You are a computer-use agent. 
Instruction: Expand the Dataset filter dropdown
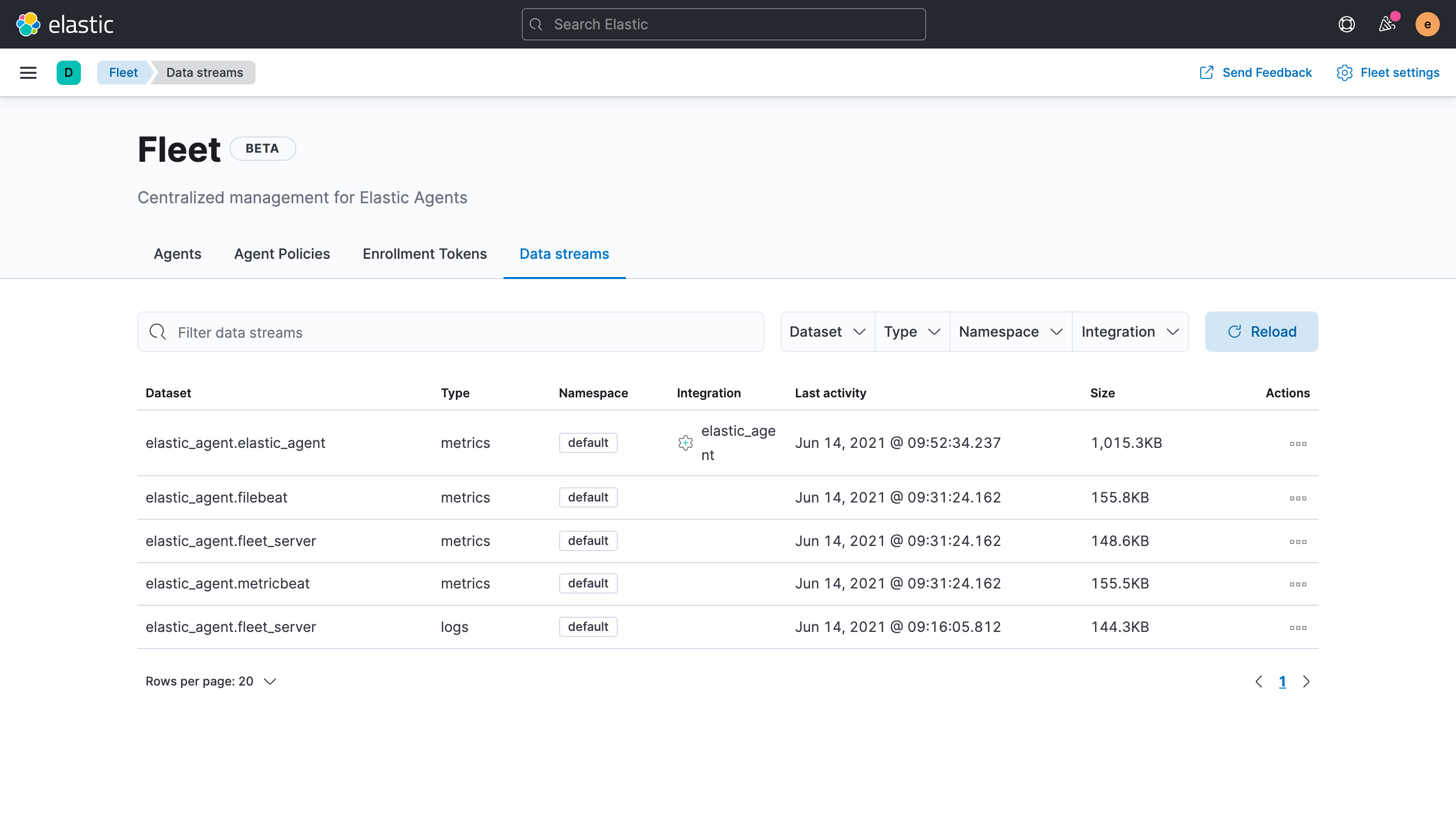click(827, 332)
